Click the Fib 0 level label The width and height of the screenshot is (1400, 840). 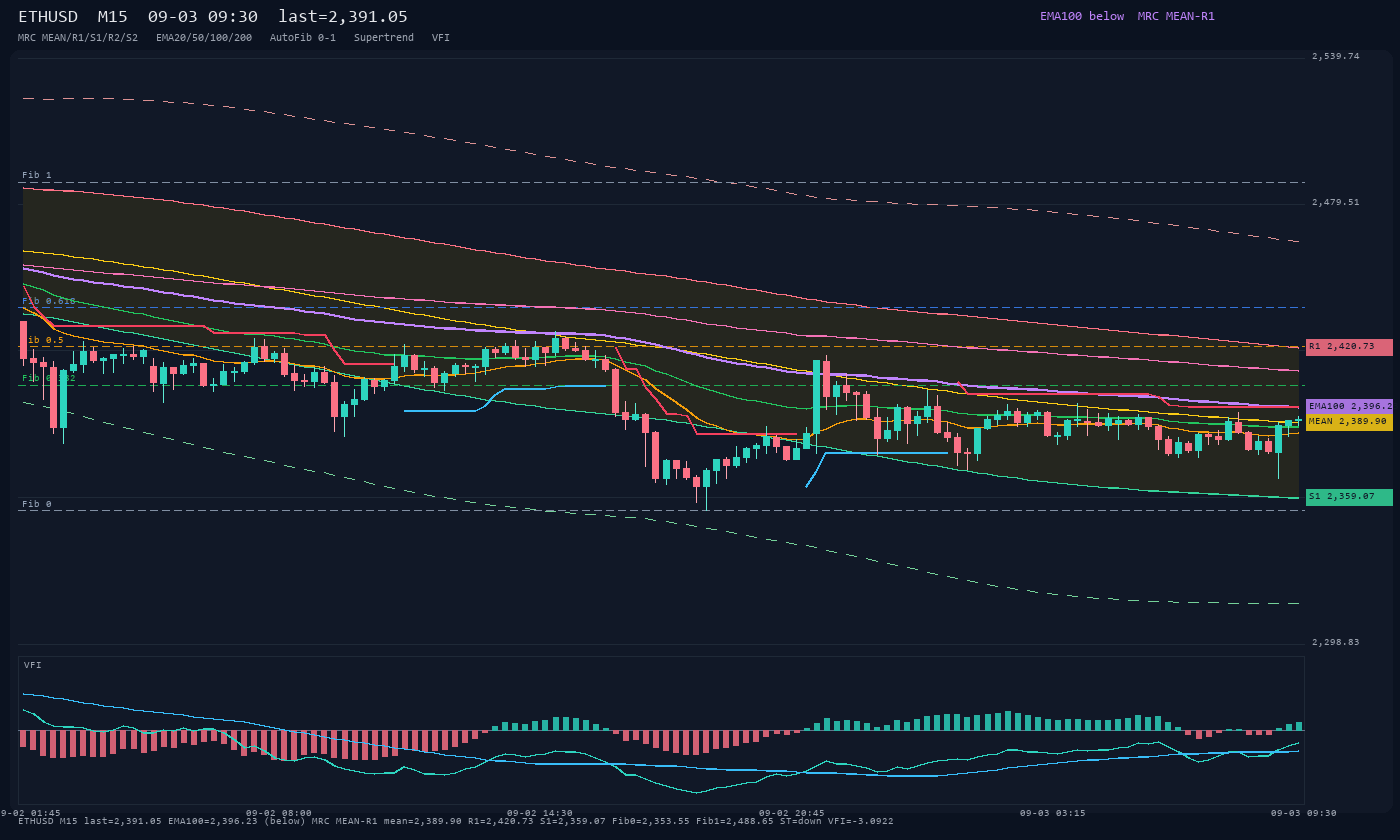coord(37,504)
